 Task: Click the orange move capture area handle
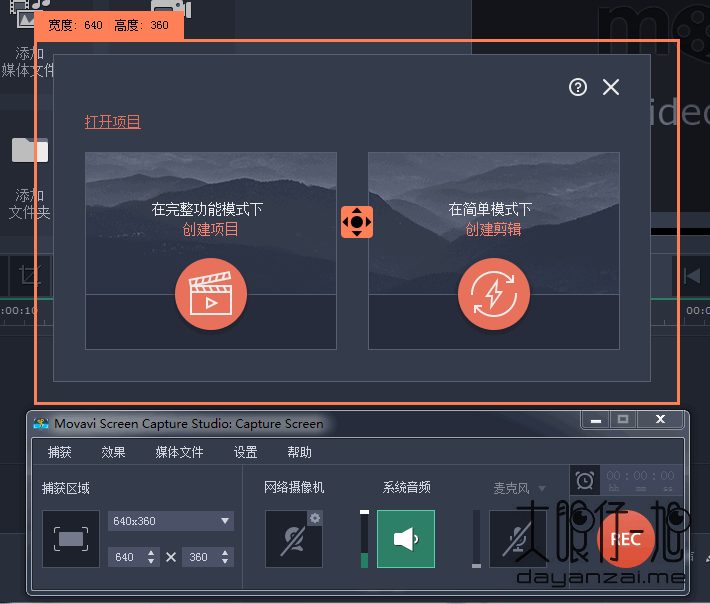click(x=357, y=221)
